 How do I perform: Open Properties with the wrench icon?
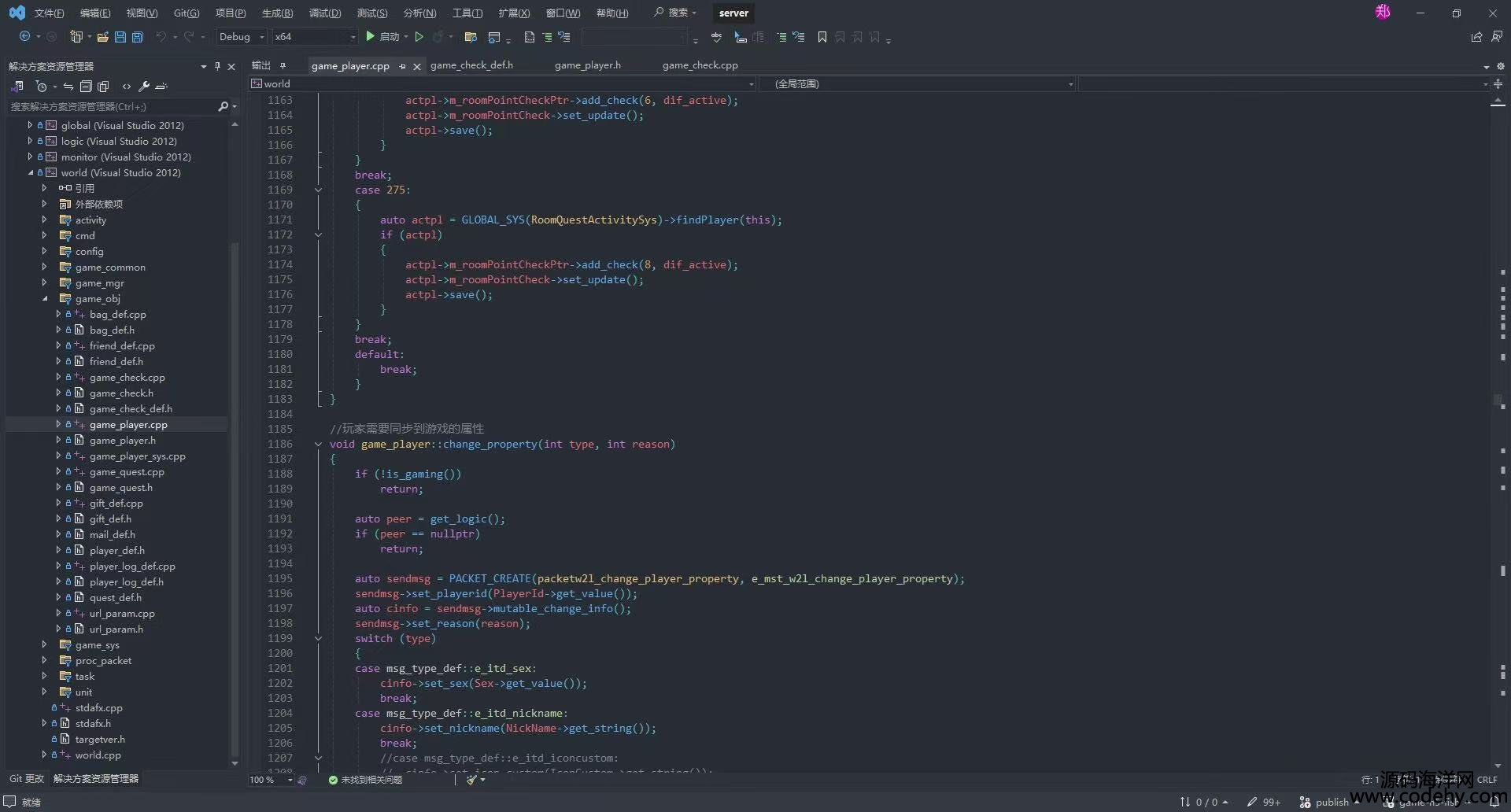pos(144,87)
